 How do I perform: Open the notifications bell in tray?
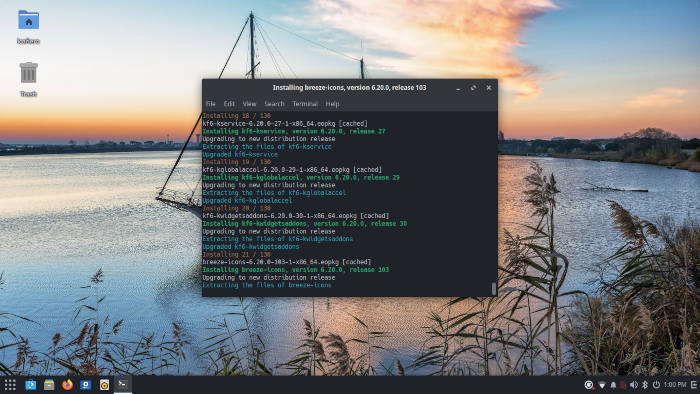click(613, 385)
